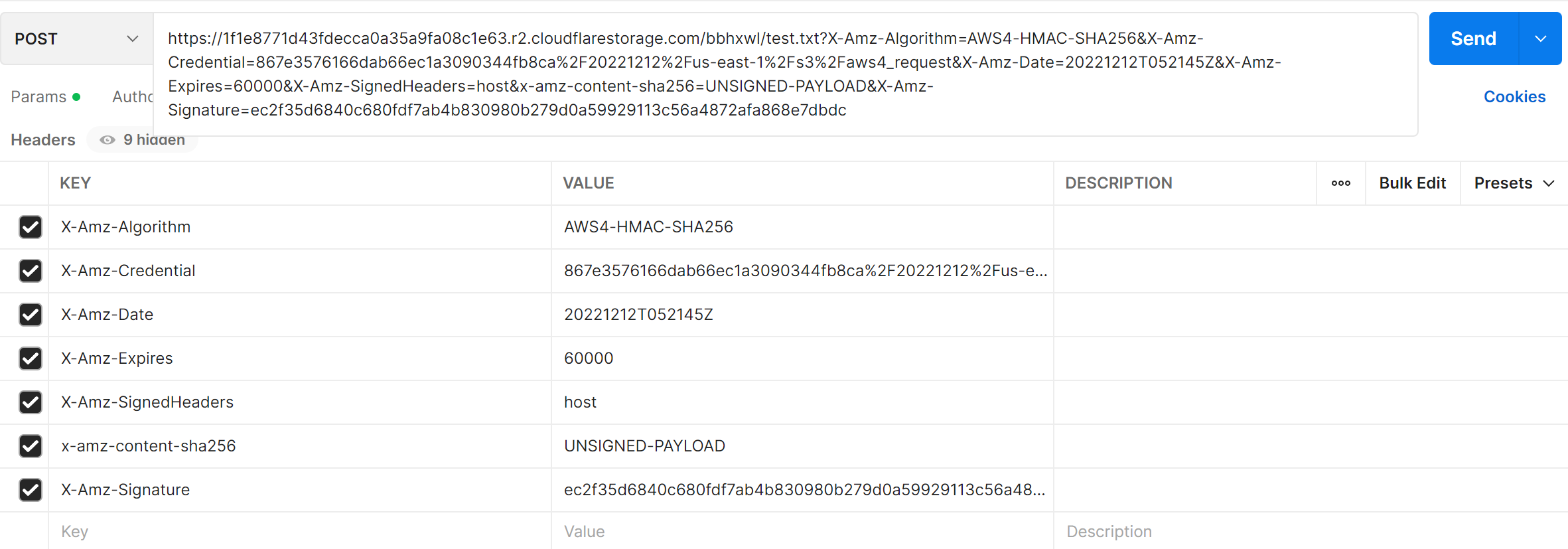Show the 9 hidden headers via eye icon
1568x549 pixels.
[x=107, y=139]
